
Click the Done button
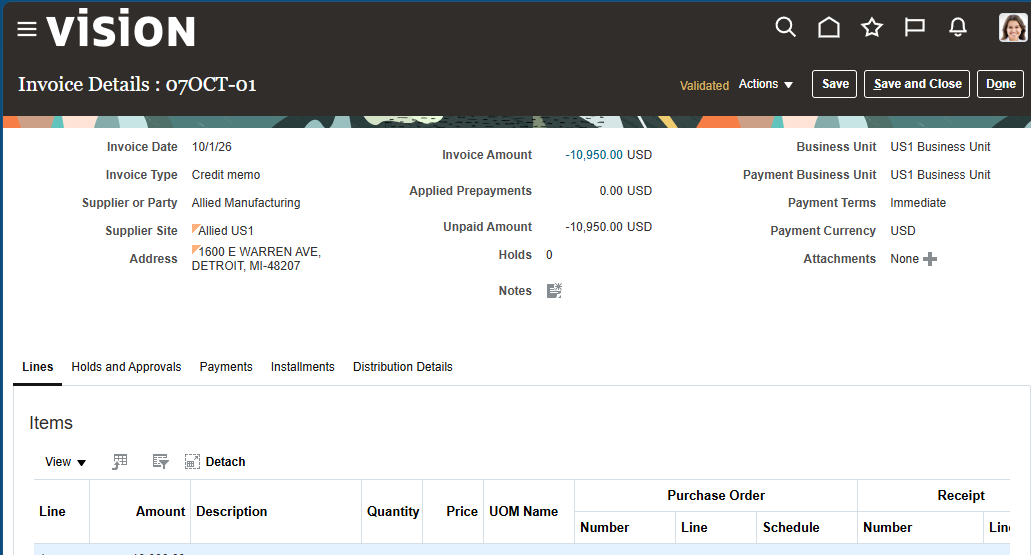coord(1000,84)
